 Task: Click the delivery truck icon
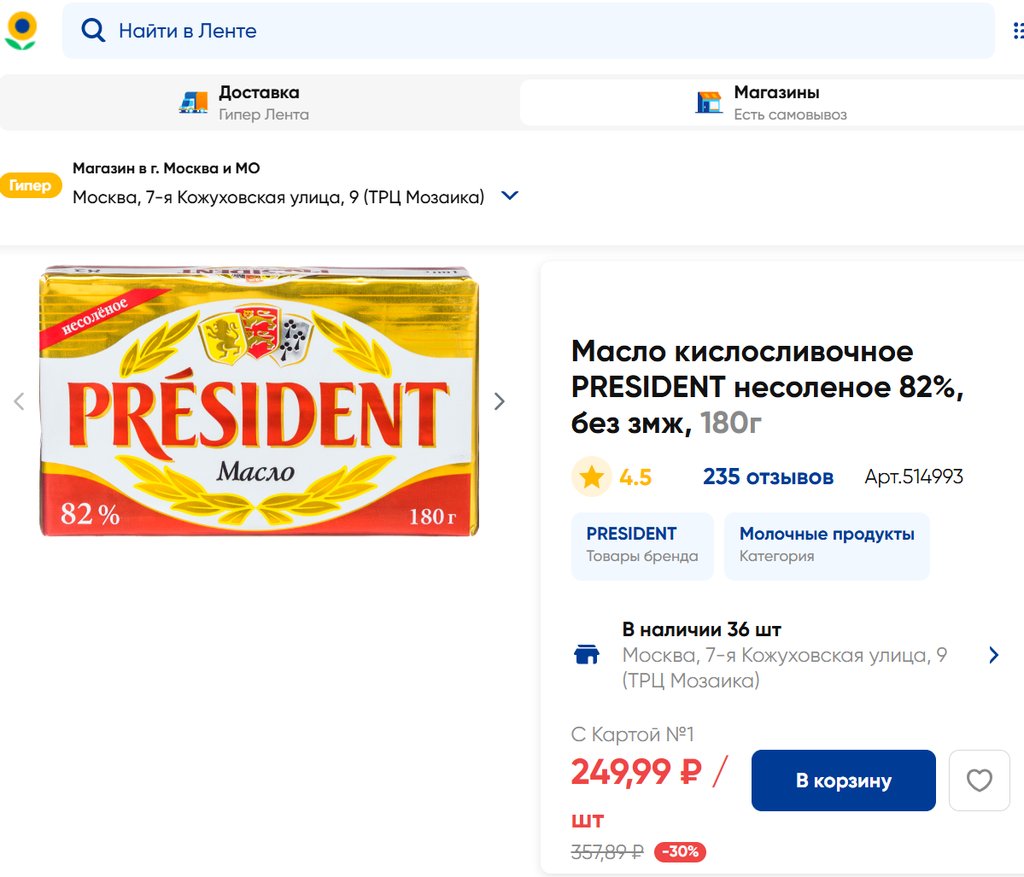click(x=193, y=102)
